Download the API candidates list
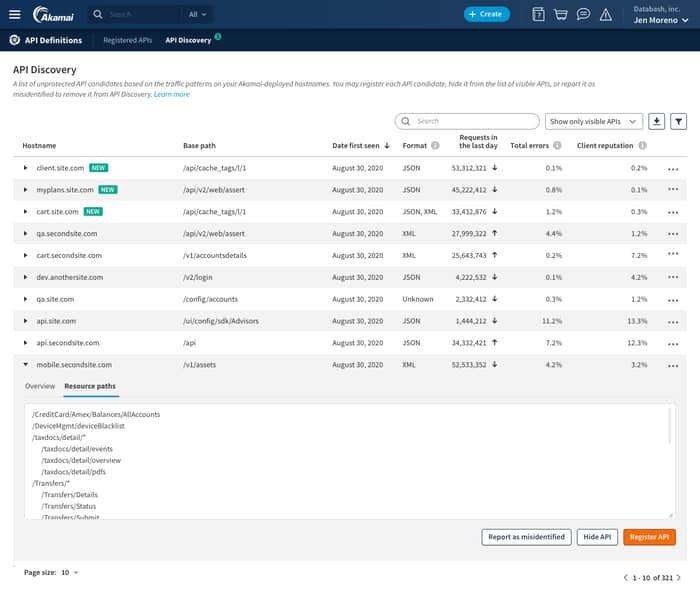 657,121
